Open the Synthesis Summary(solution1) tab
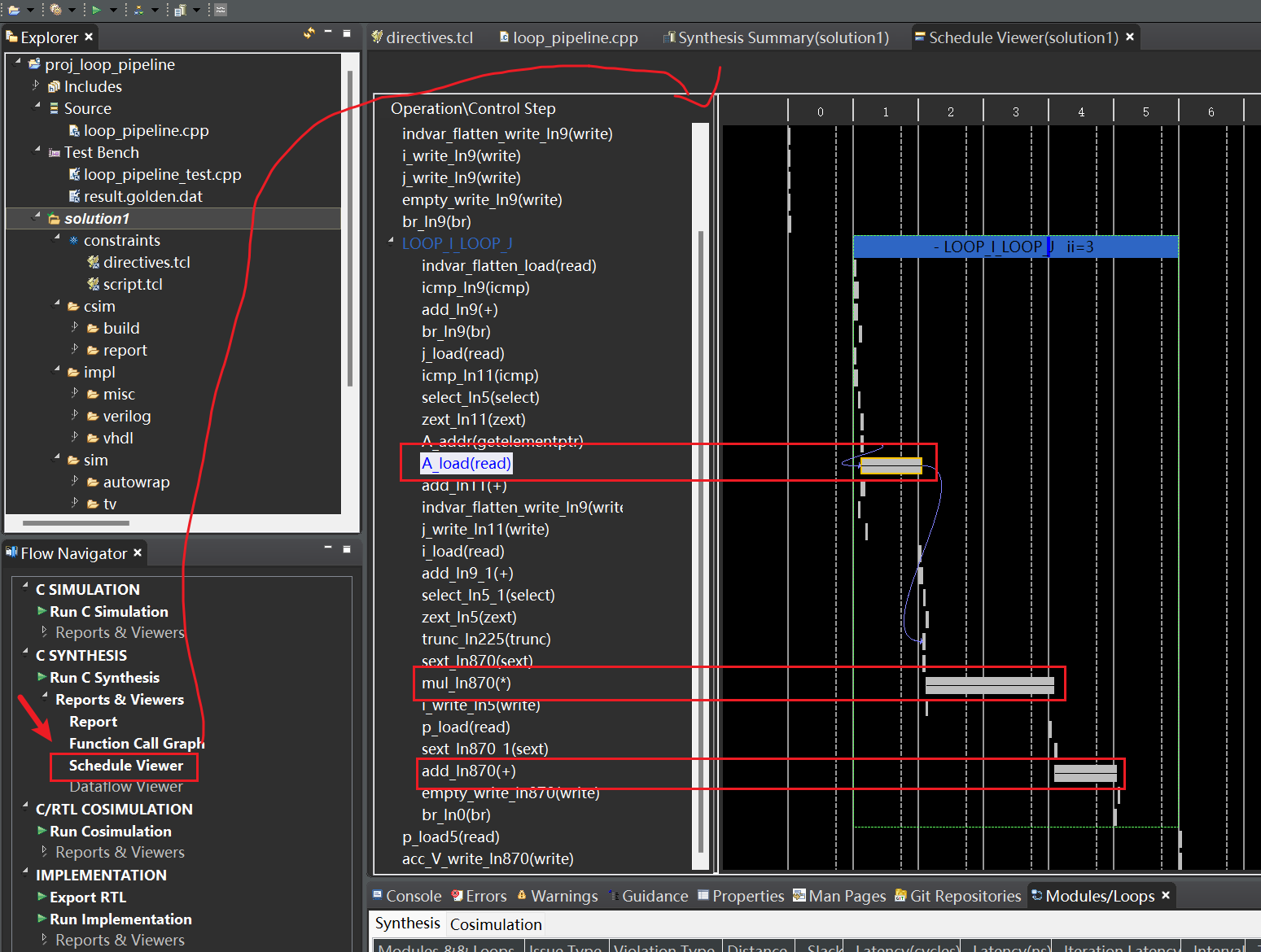1261x952 pixels. click(777, 37)
